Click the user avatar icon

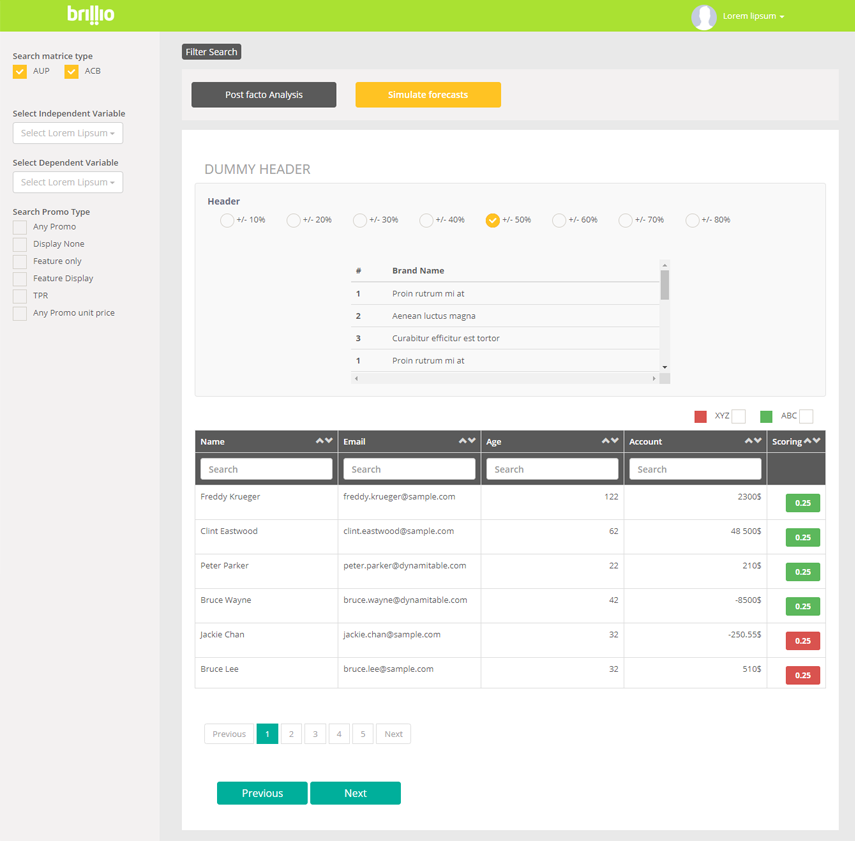[704, 17]
